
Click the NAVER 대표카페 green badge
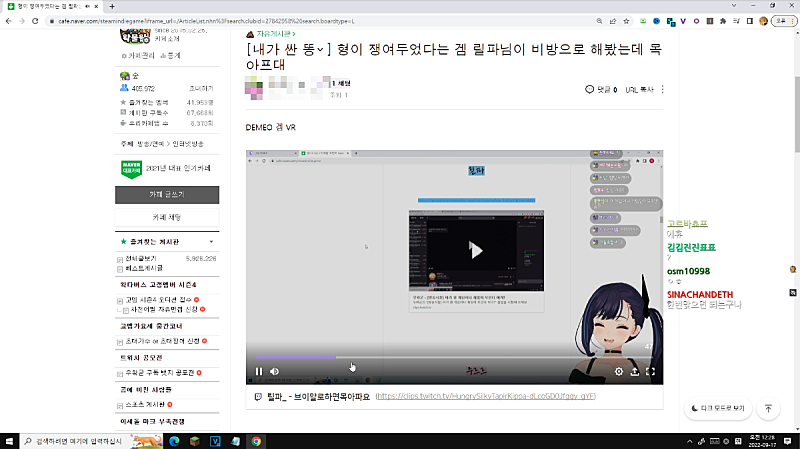coord(131,169)
